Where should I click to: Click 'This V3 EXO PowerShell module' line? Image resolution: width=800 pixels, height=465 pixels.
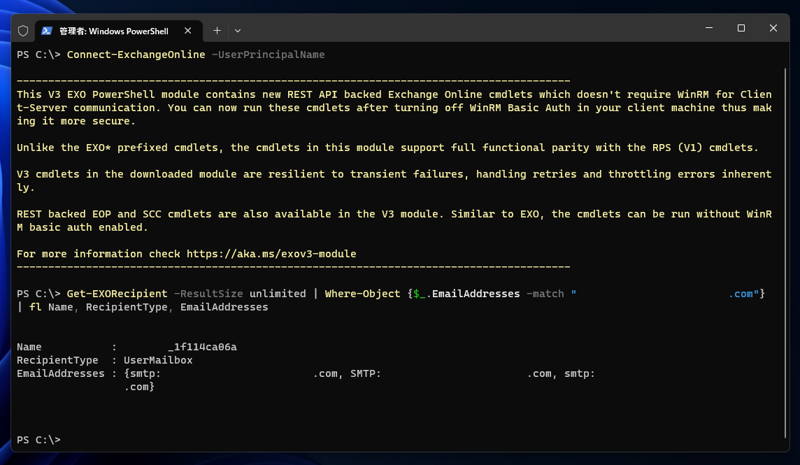click(x=394, y=94)
